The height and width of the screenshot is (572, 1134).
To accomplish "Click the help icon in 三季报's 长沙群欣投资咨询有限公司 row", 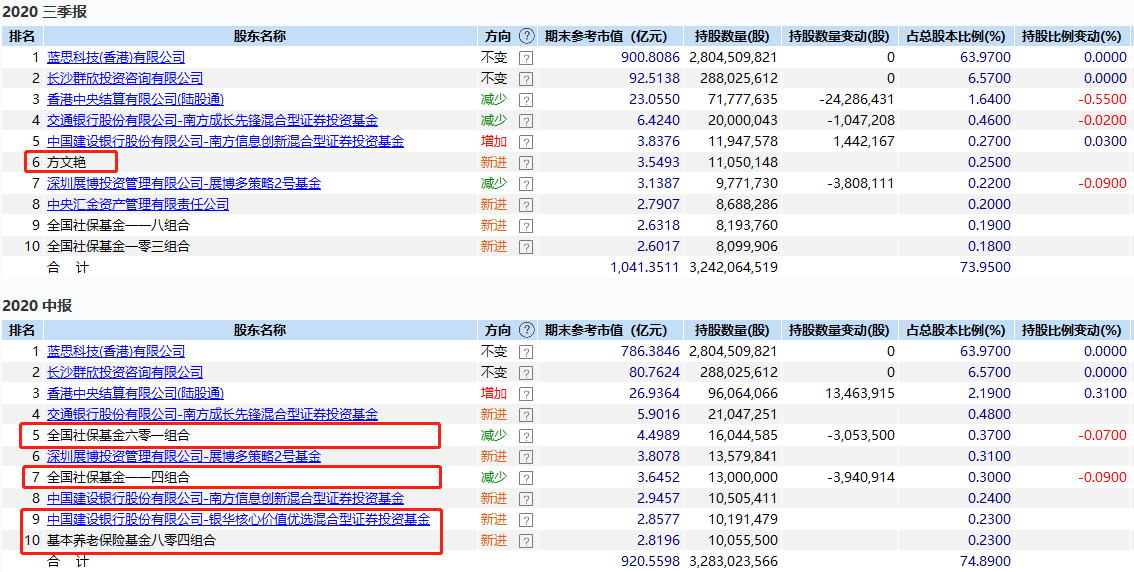I will pos(526,80).
